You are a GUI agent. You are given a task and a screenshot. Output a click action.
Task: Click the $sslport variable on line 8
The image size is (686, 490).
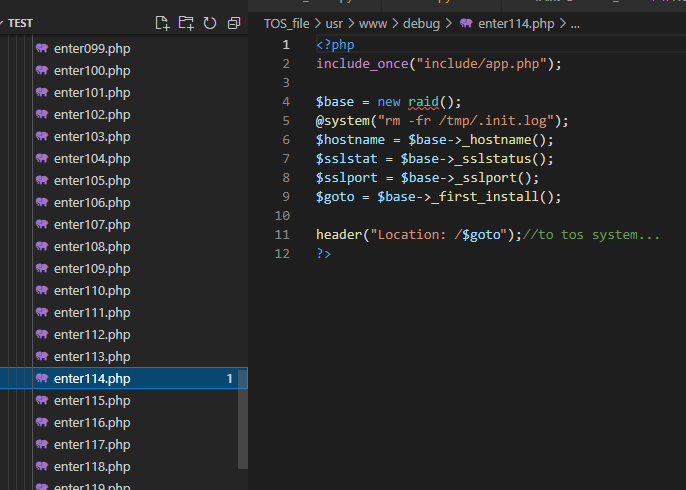pyautogui.click(x=346, y=178)
